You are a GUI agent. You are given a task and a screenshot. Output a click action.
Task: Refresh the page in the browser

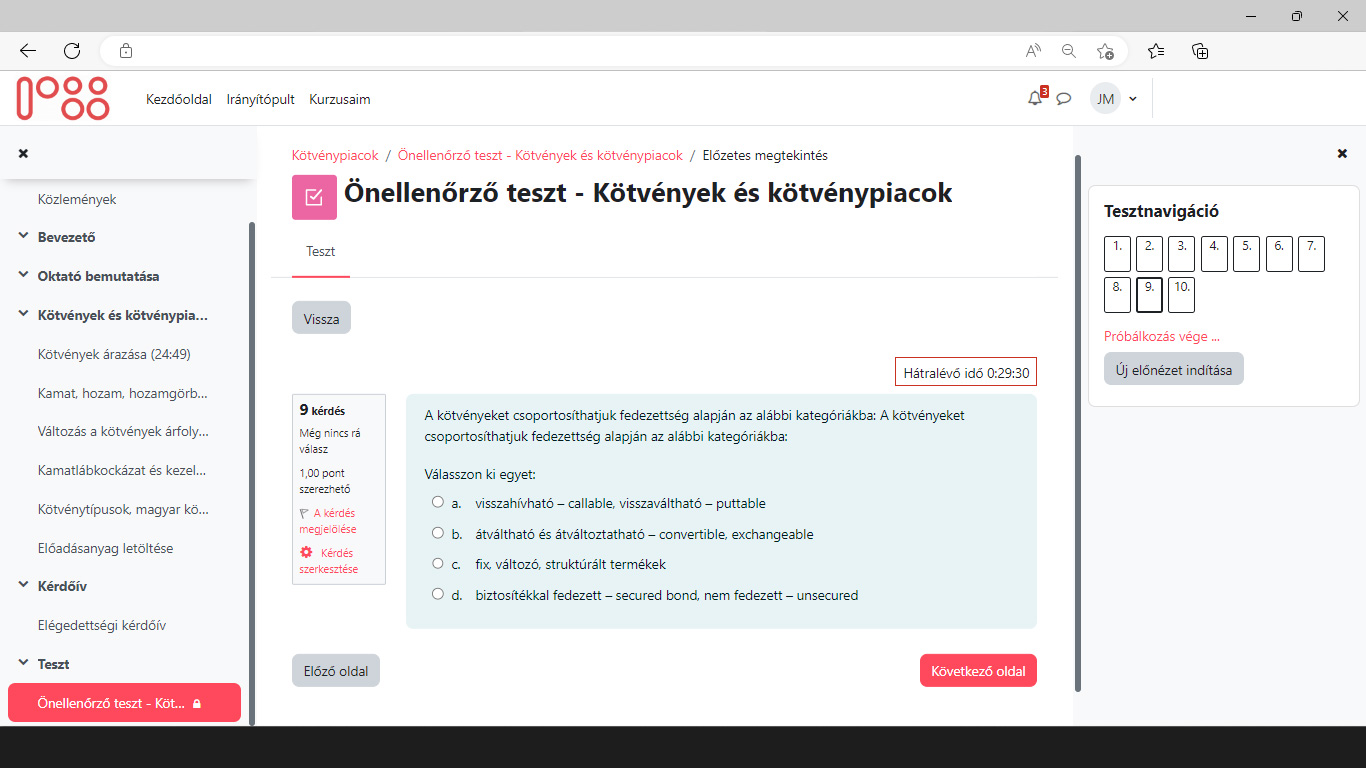pos(70,50)
